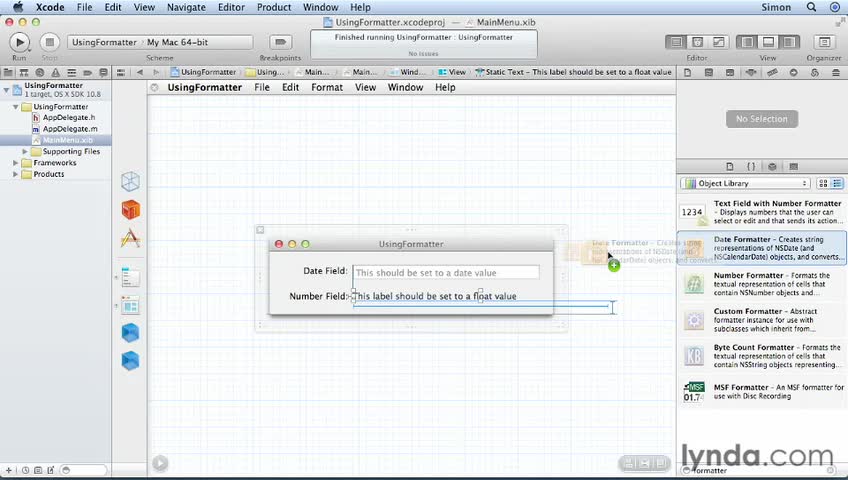Select Number Formatter in the library
The height and width of the screenshot is (480, 848).
pos(761,284)
